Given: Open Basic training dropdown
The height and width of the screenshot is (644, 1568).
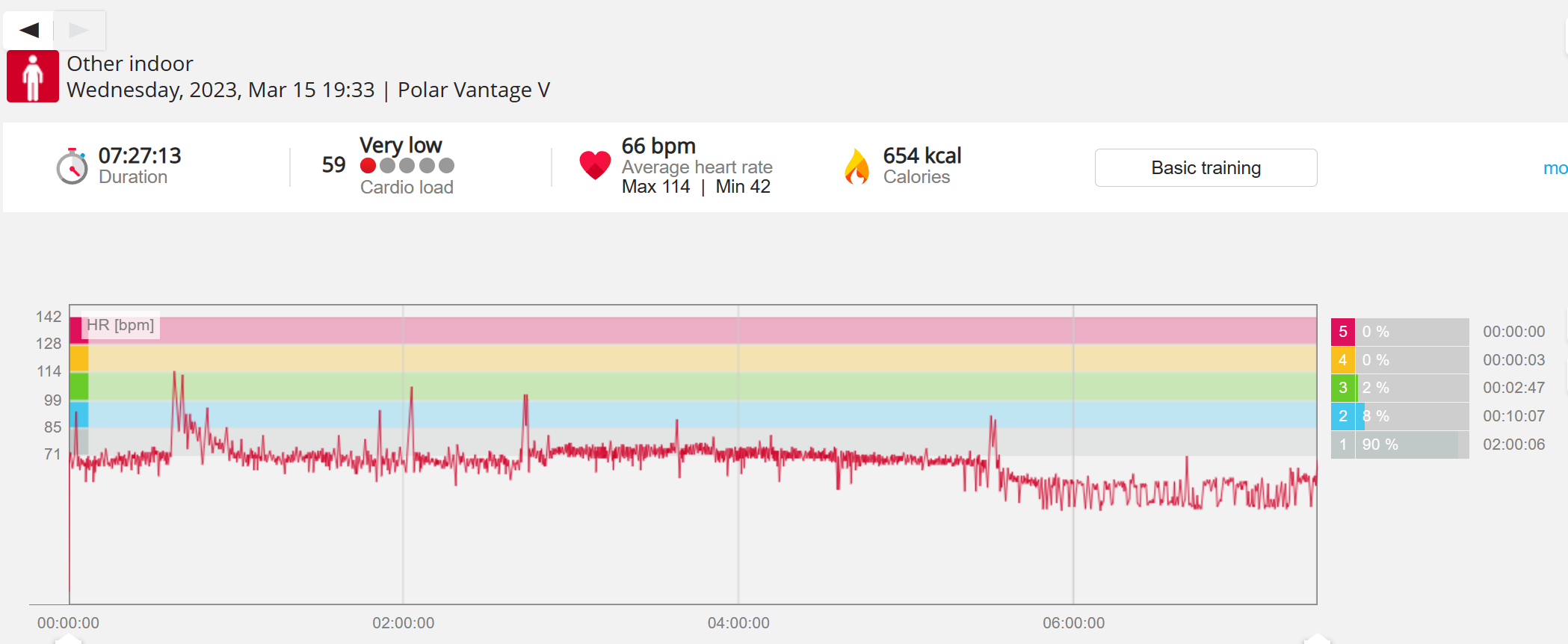Looking at the screenshot, I should (x=1206, y=168).
